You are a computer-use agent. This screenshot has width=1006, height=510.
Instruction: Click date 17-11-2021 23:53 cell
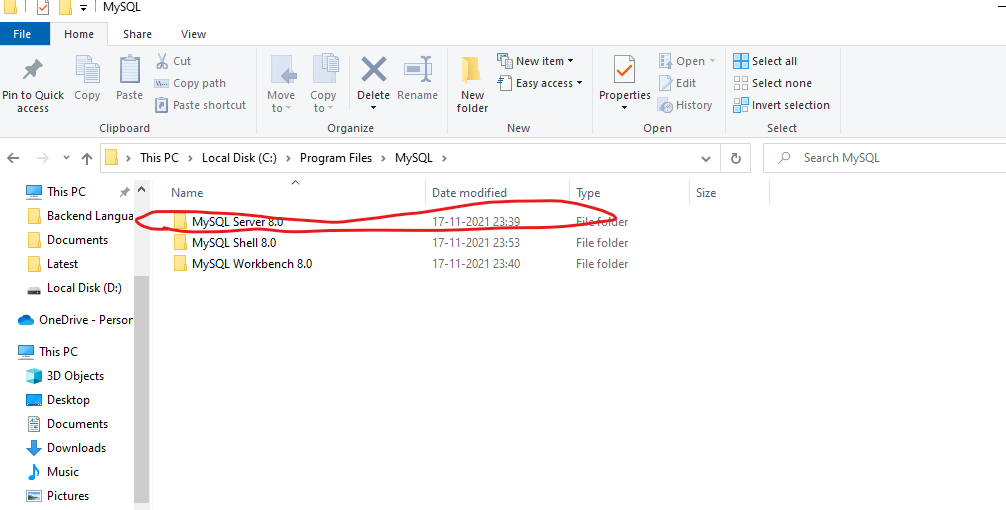point(475,243)
